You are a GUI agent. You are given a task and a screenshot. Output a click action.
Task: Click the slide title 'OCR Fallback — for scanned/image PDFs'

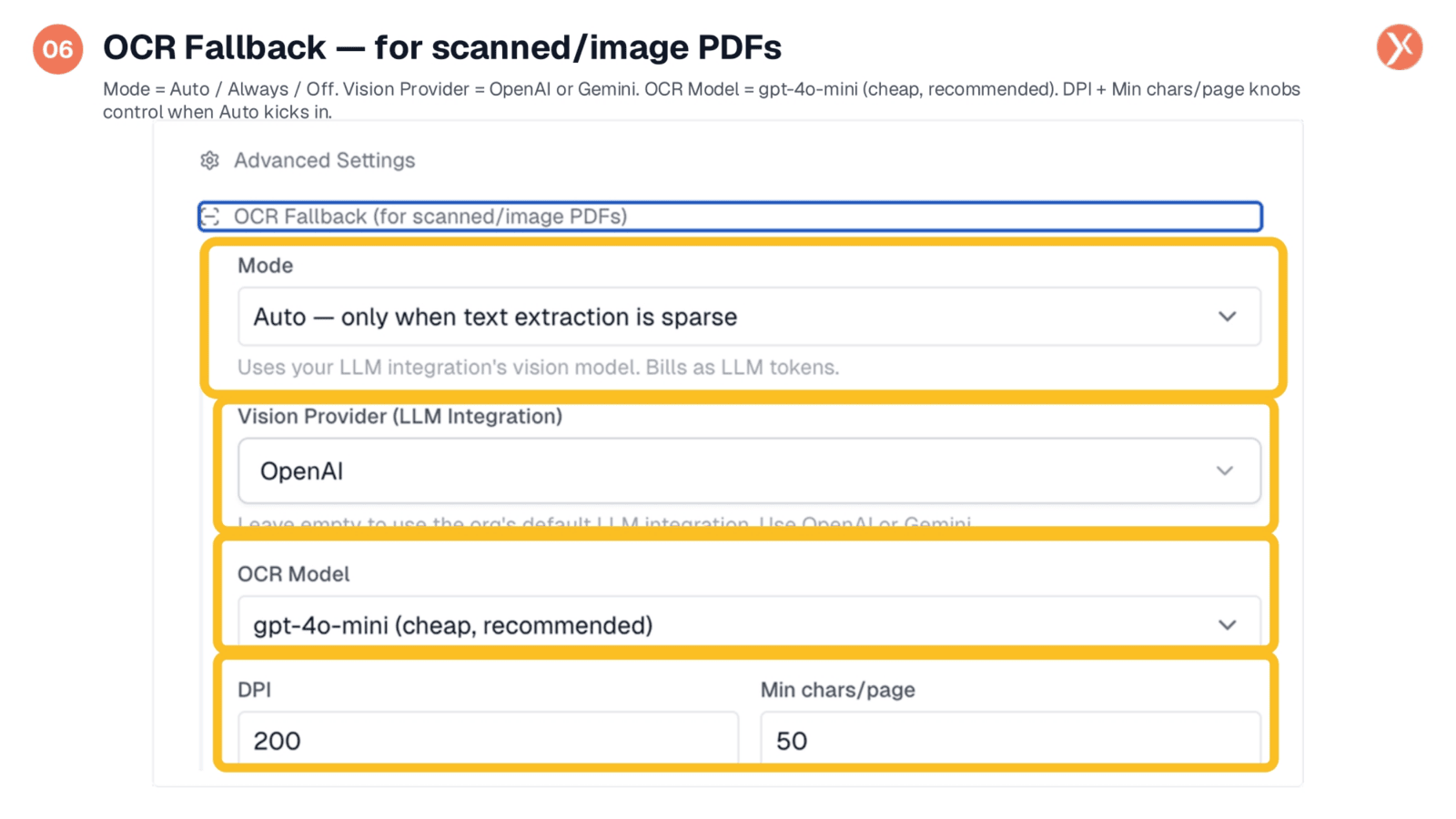441,47
